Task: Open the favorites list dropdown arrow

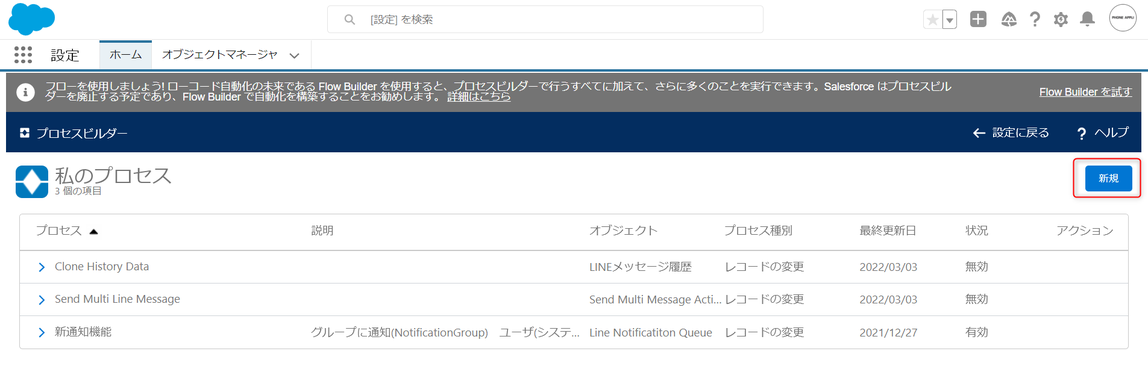Action: point(950,20)
